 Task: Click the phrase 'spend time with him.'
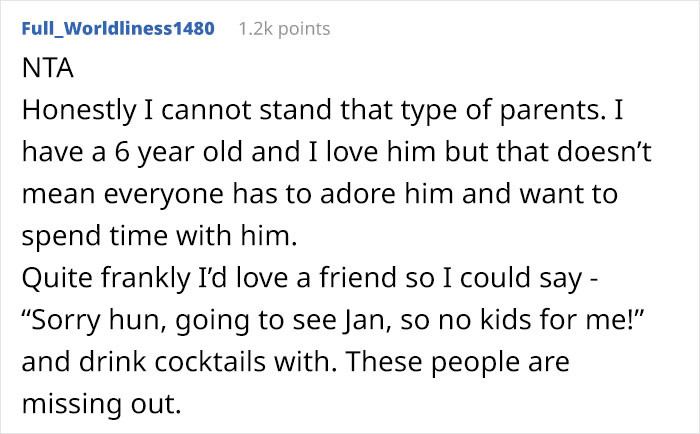click(159, 236)
